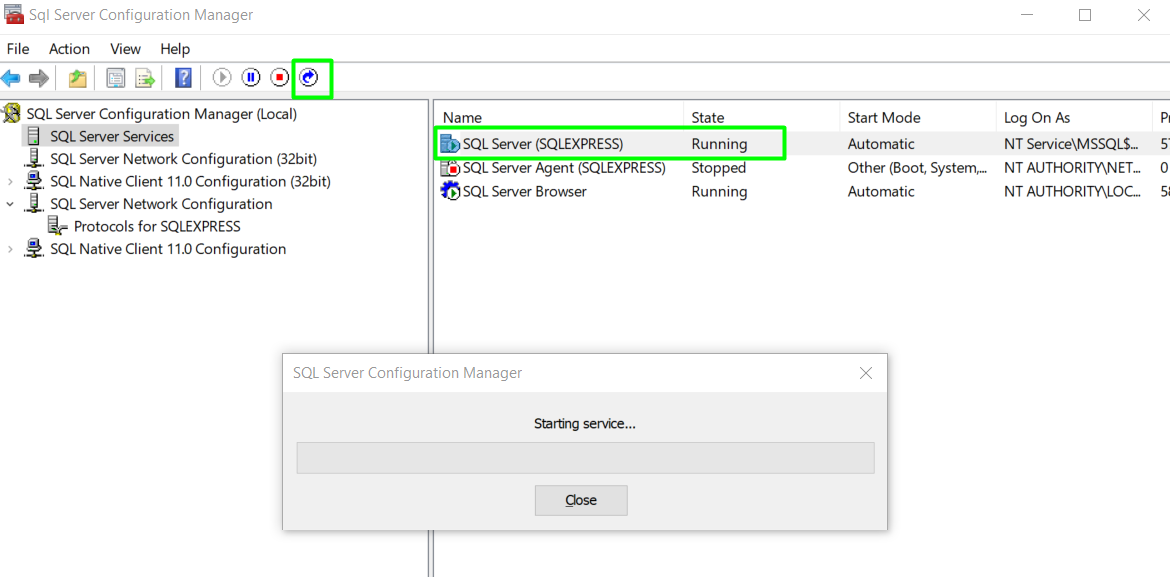This screenshot has height=577, width=1170.
Task: Click the Stopped state of SQL Server Agent
Action: click(x=719, y=168)
